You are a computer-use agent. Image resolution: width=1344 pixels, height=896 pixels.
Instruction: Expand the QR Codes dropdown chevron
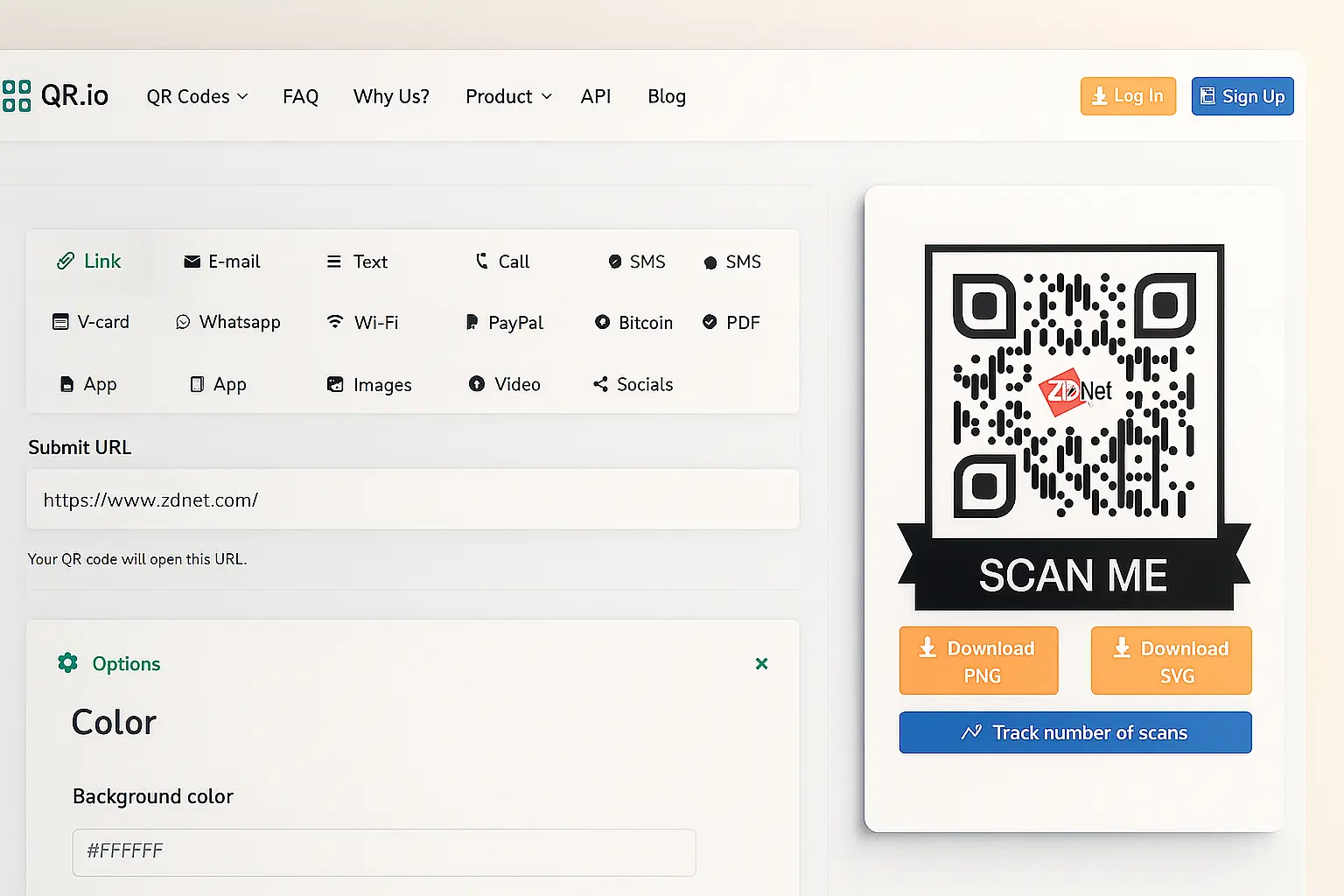click(x=242, y=96)
